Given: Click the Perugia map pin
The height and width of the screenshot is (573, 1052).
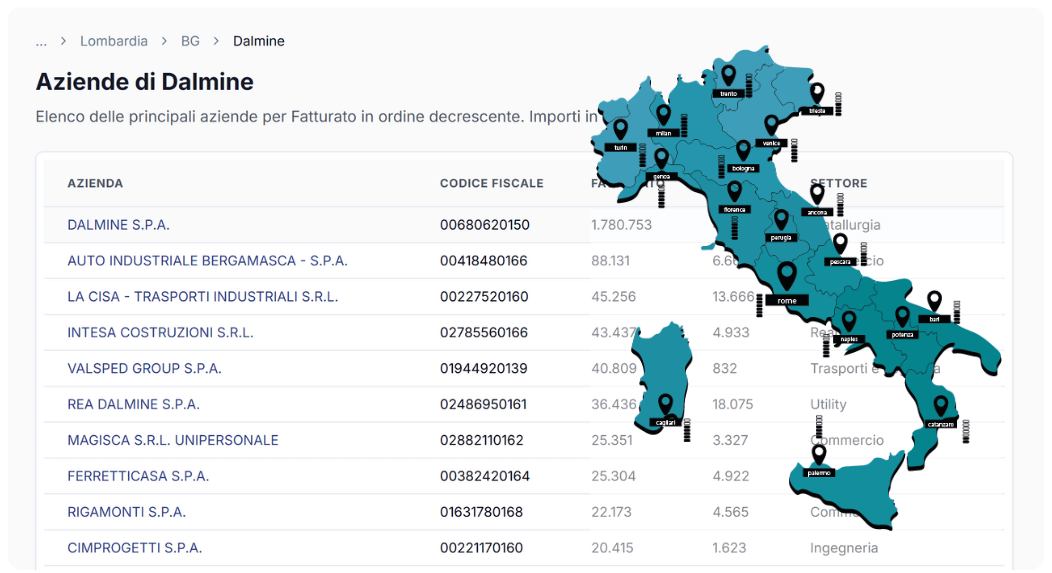Looking at the screenshot, I should (x=781, y=219).
